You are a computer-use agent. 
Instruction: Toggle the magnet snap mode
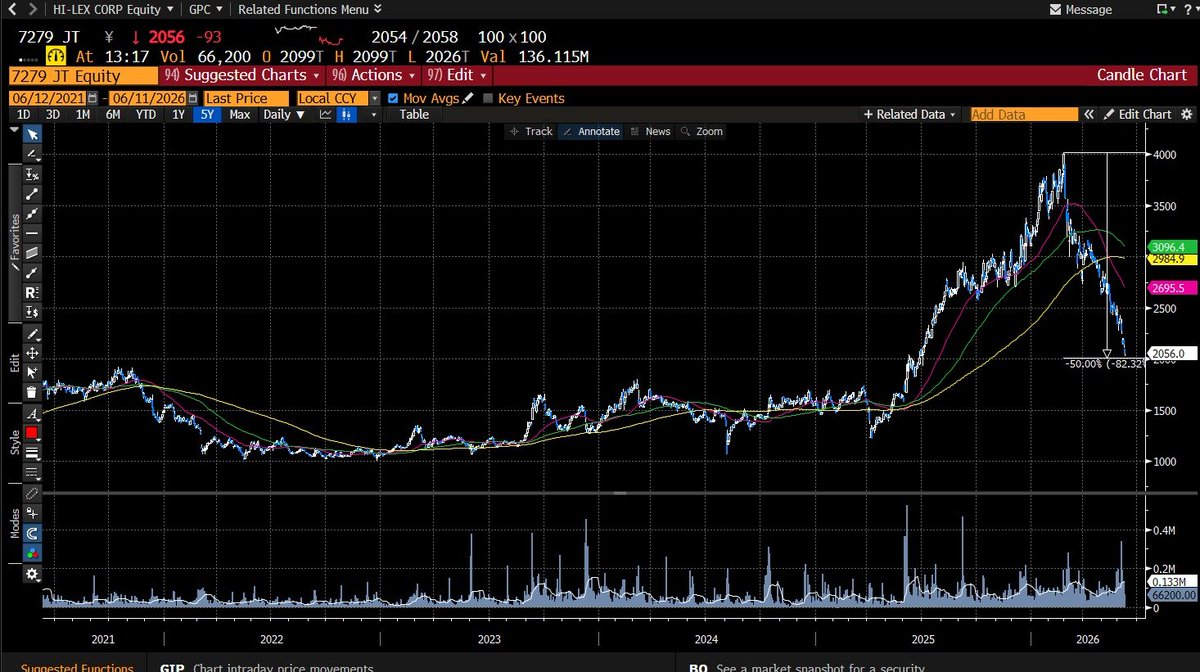[x=32, y=533]
